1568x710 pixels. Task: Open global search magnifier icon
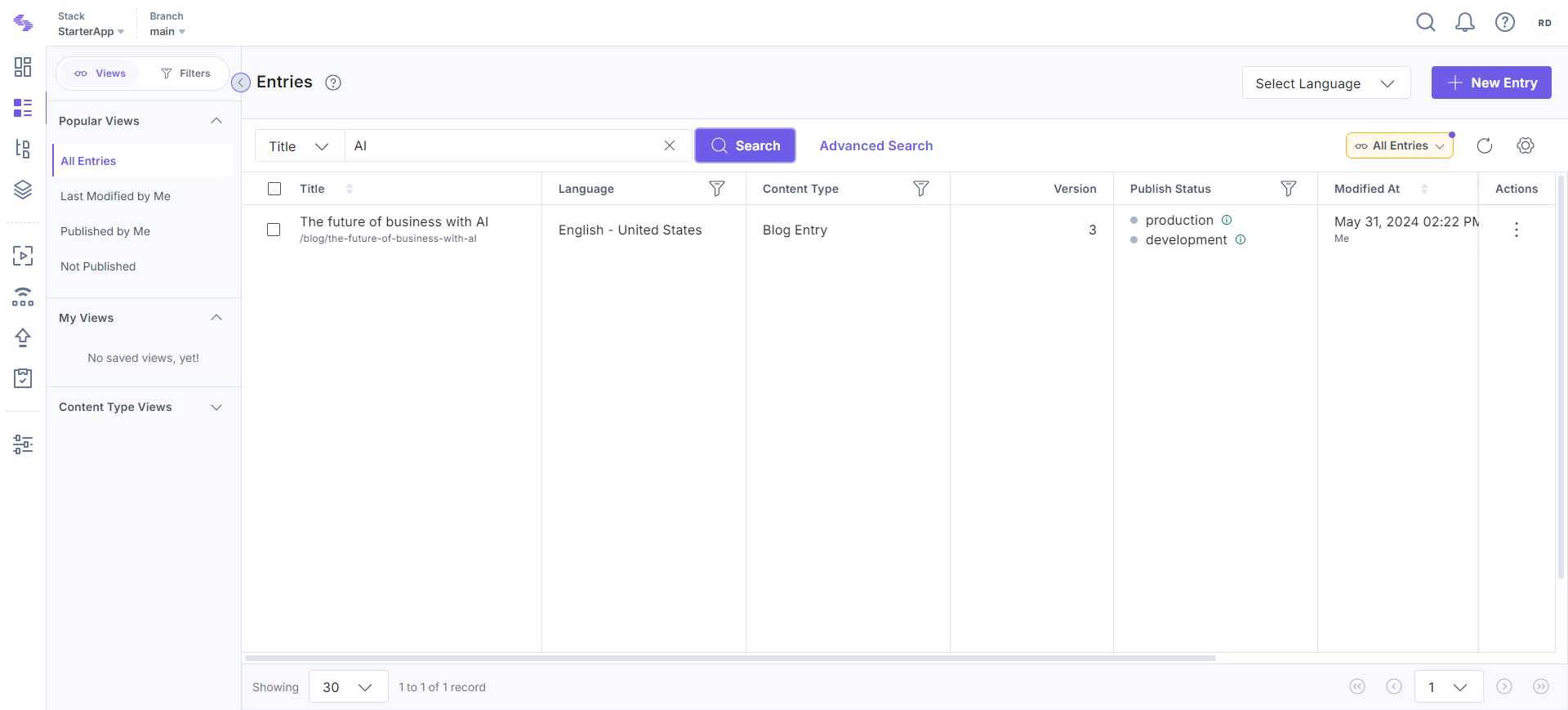point(1426,22)
